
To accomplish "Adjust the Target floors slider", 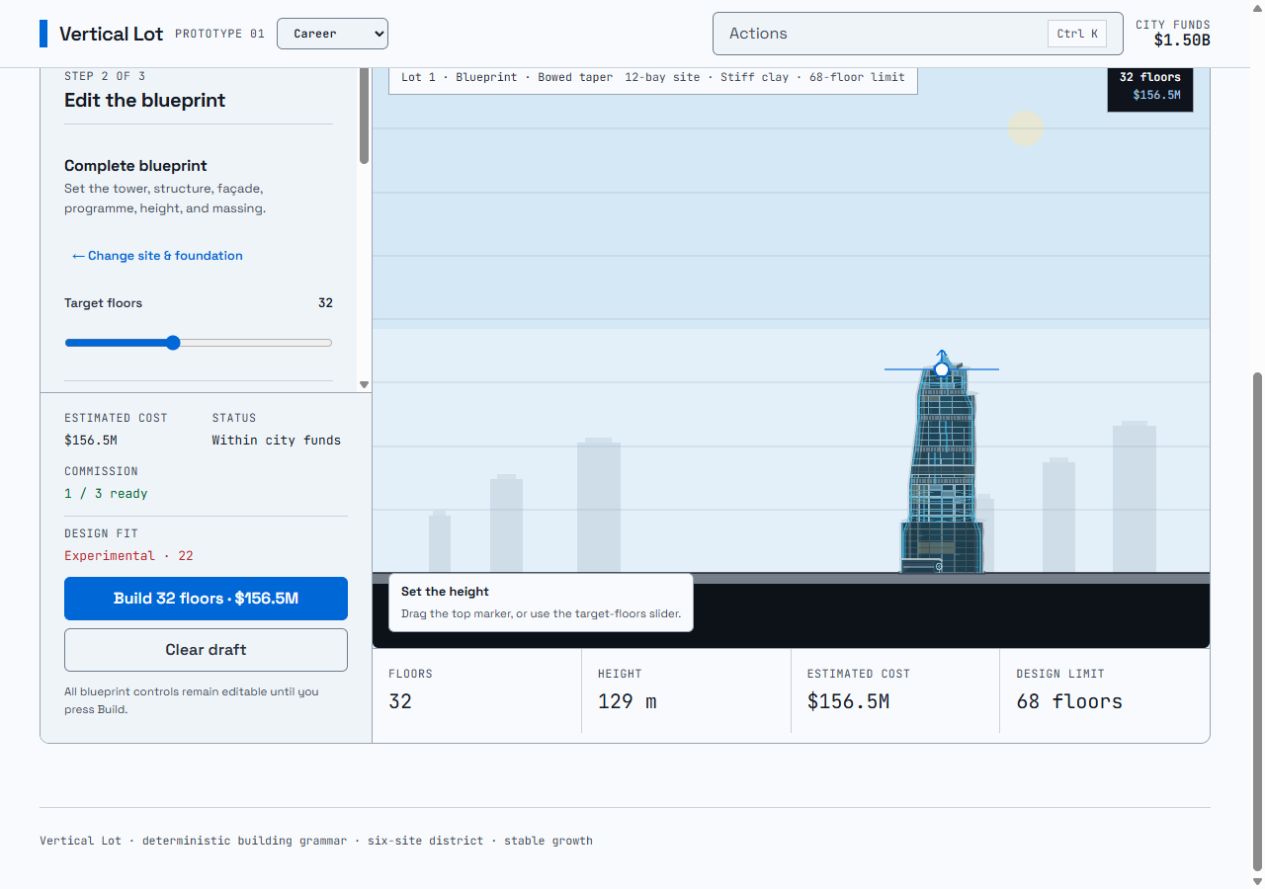I will tap(198, 343).
